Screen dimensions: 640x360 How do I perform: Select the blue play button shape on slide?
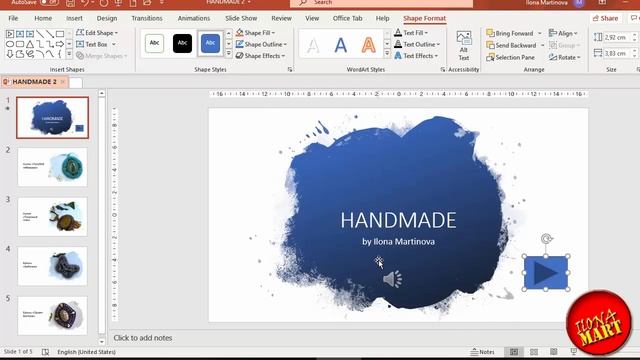[x=546, y=272]
